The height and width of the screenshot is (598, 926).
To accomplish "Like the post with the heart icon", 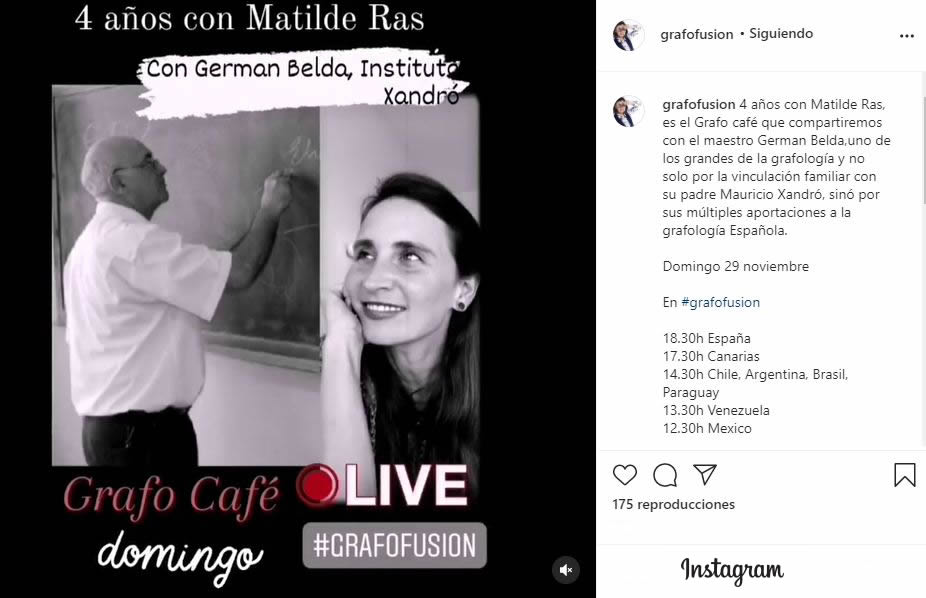I will point(625,475).
